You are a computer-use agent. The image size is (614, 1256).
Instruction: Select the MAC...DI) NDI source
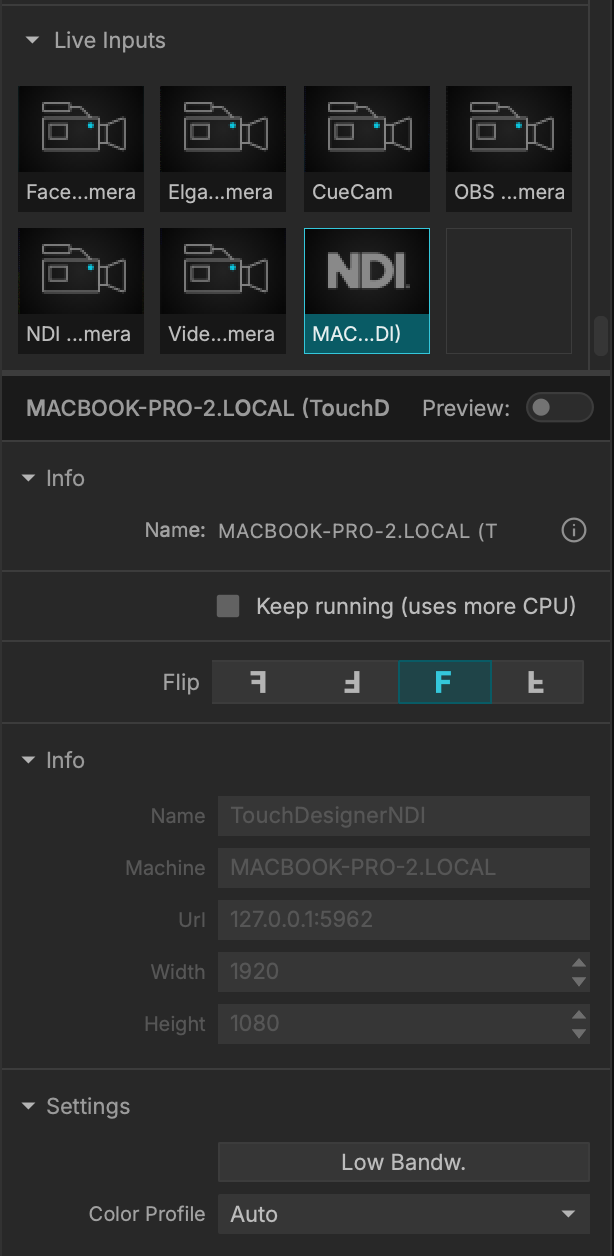tap(367, 290)
